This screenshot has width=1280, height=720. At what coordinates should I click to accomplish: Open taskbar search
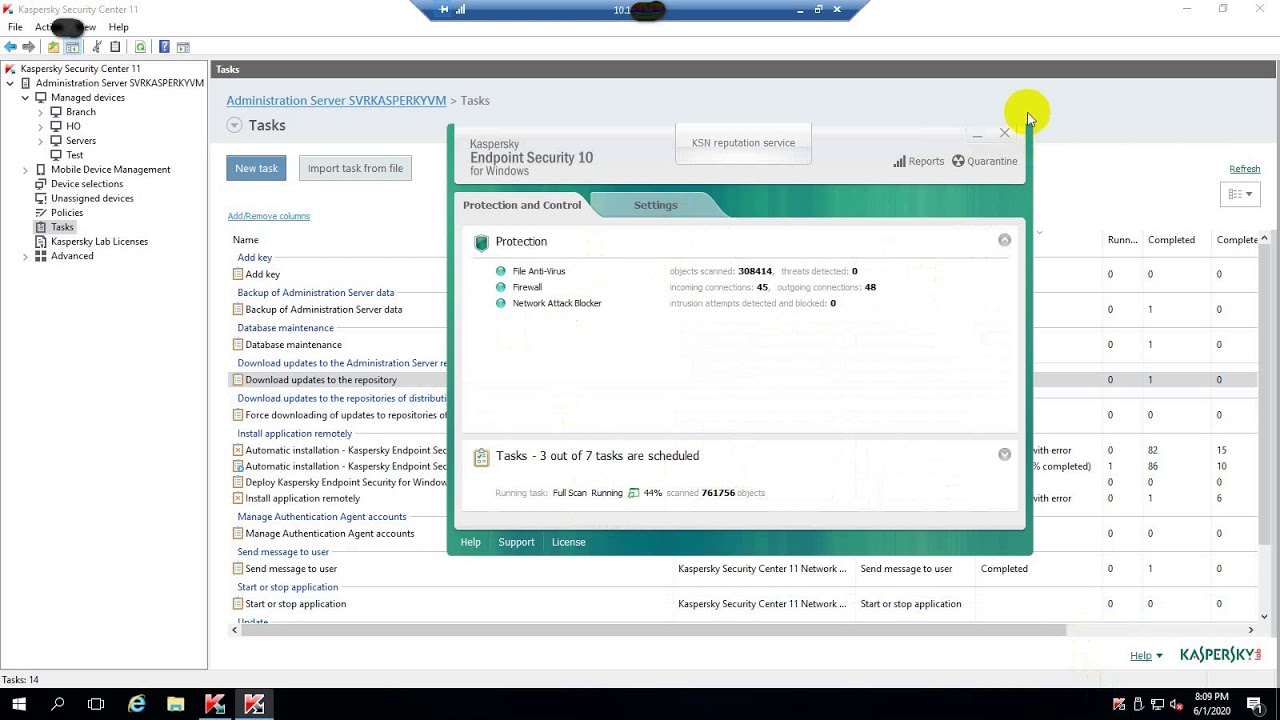(58, 704)
